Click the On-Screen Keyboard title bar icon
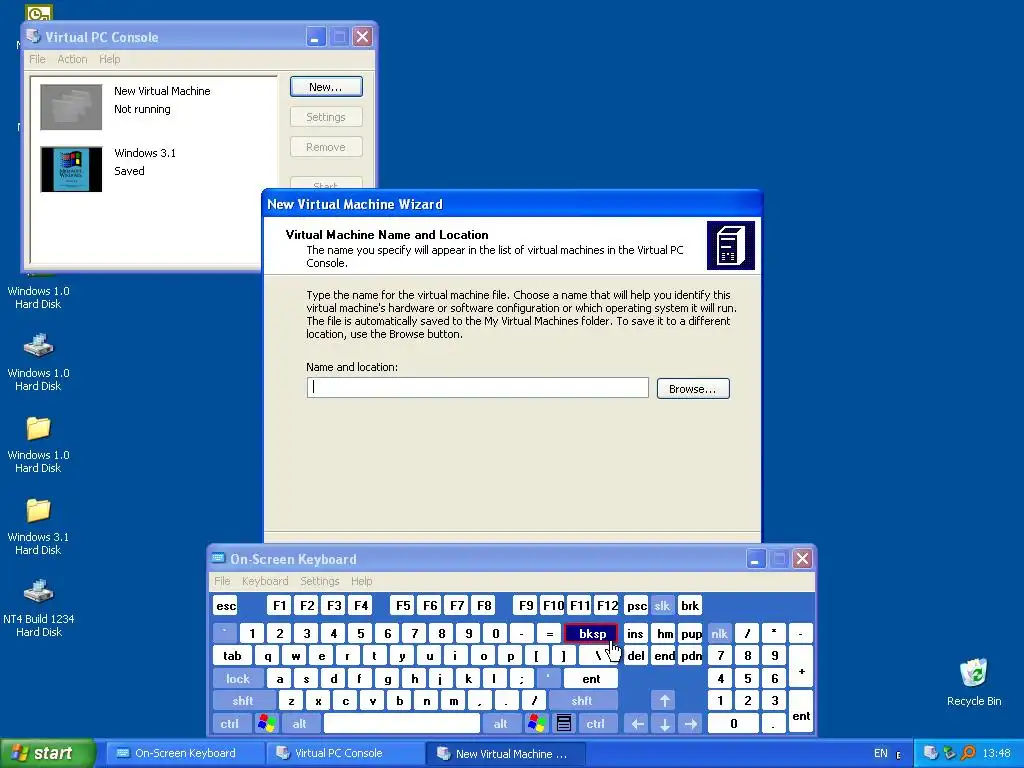The height and width of the screenshot is (768, 1024). tap(219, 558)
